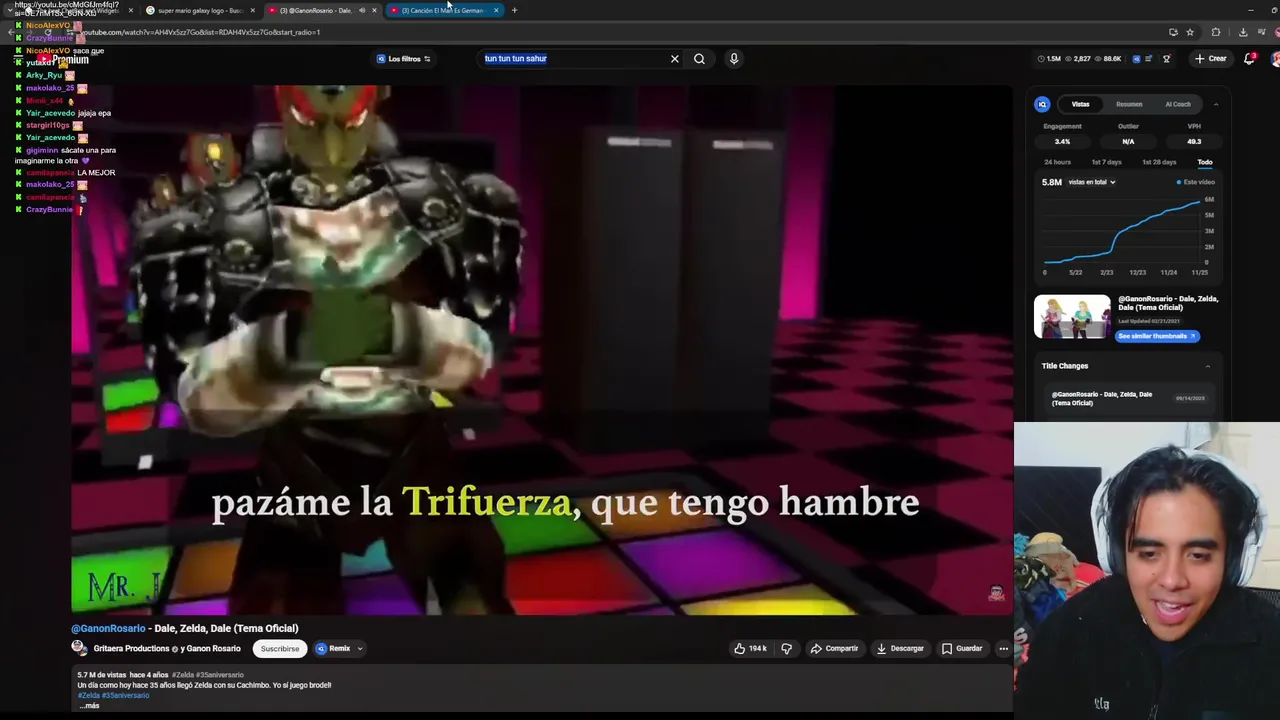
Task: Click the 1.5M vidIQ stat in header
Action: [1050, 59]
